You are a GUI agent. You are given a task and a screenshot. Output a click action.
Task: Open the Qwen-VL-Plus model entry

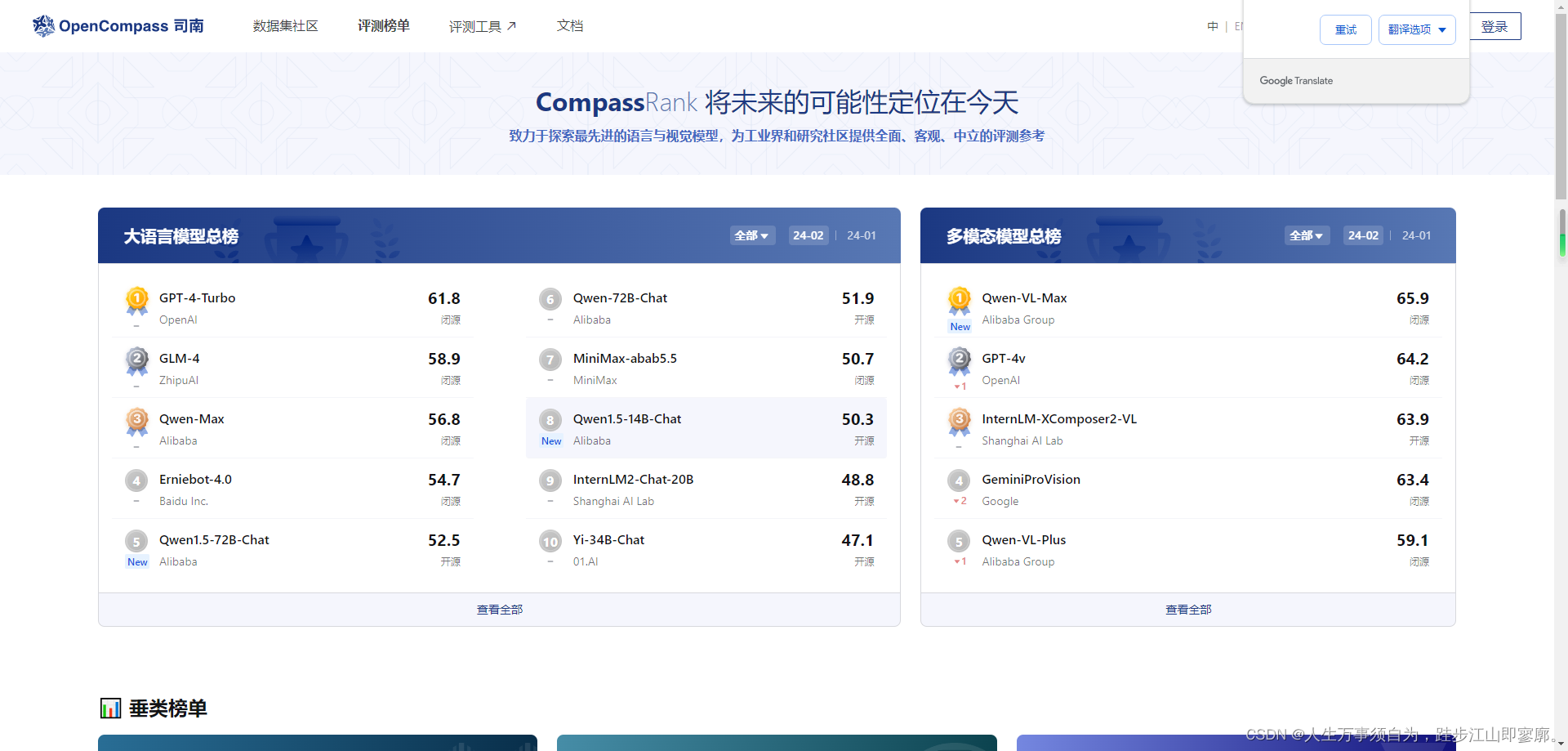point(1188,549)
